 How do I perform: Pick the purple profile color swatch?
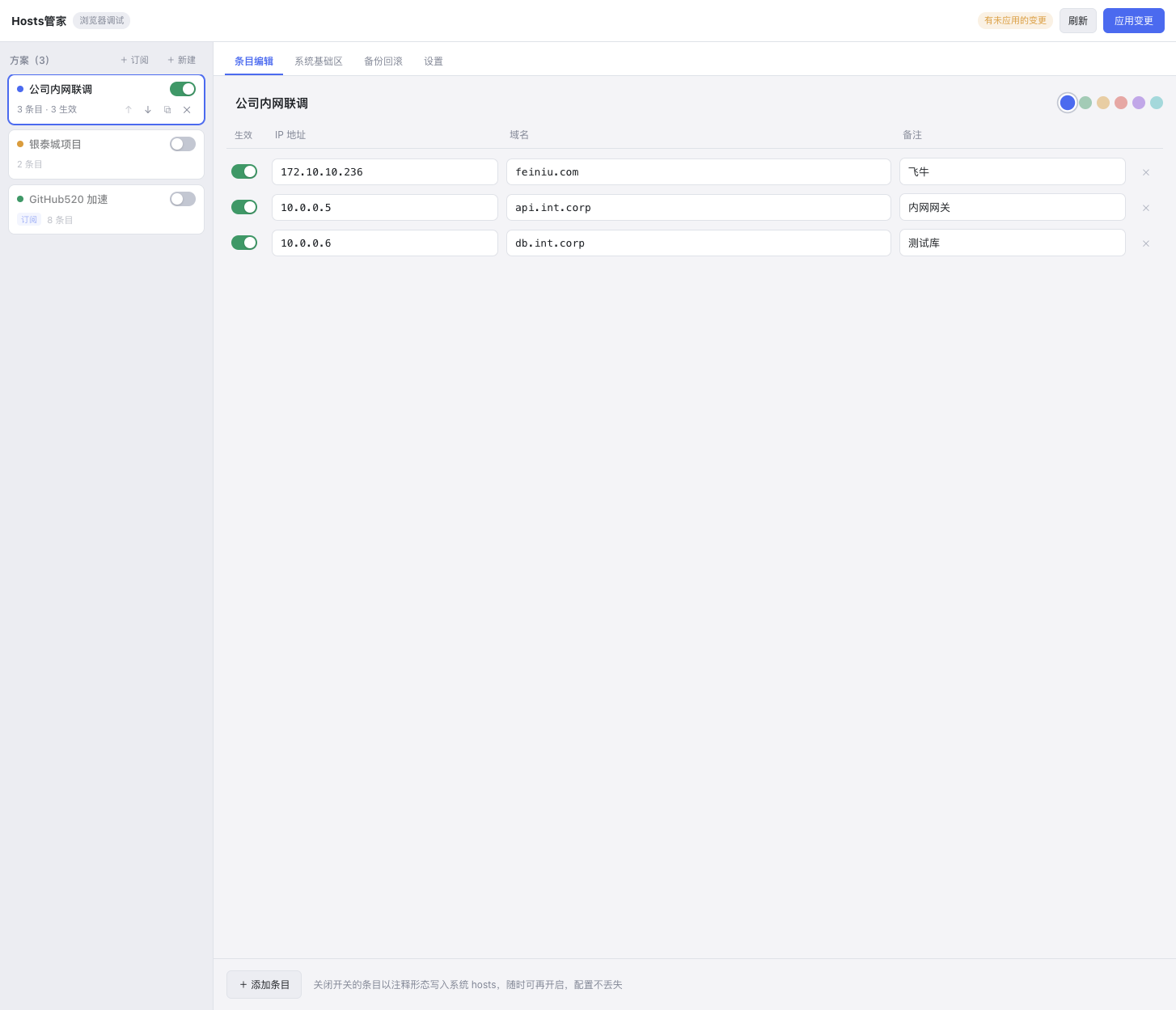(x=1139, y=103)
